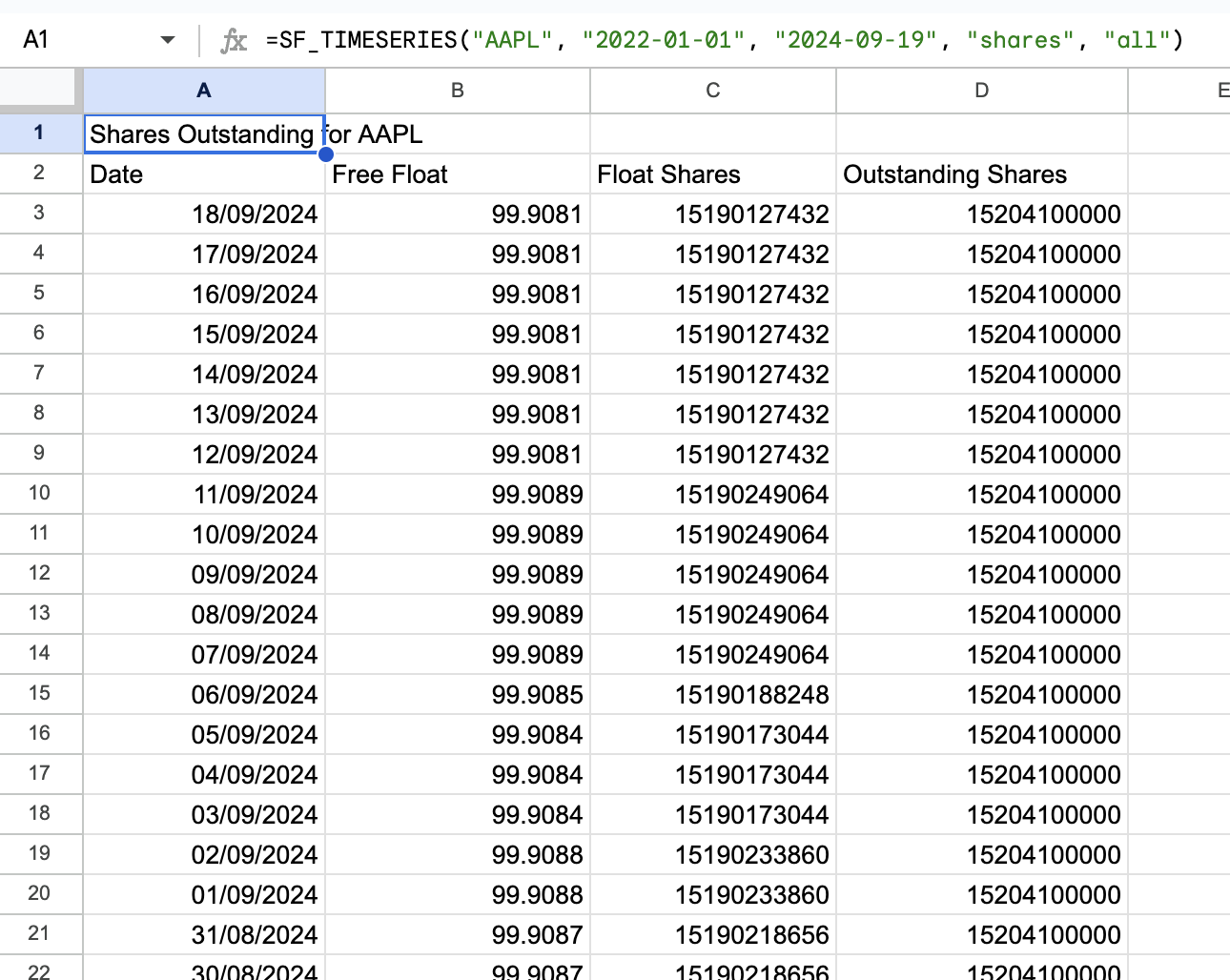Select the Float Shares header cell
1230x980 pixels.
coord(713,174)
